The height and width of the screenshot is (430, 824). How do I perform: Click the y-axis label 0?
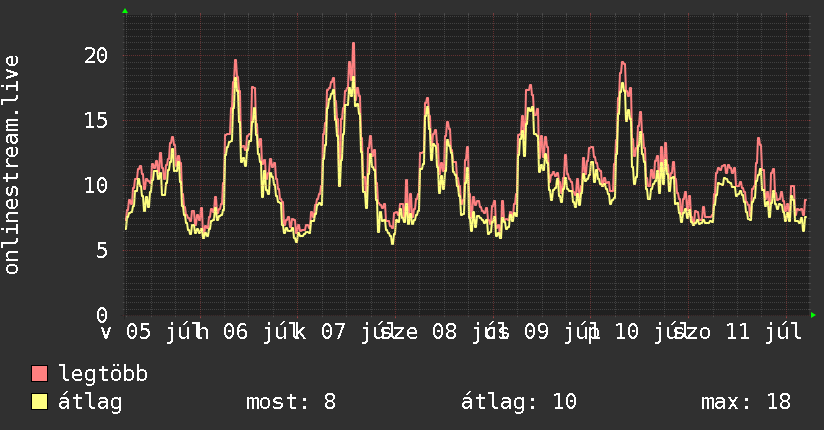coord(102,315)
